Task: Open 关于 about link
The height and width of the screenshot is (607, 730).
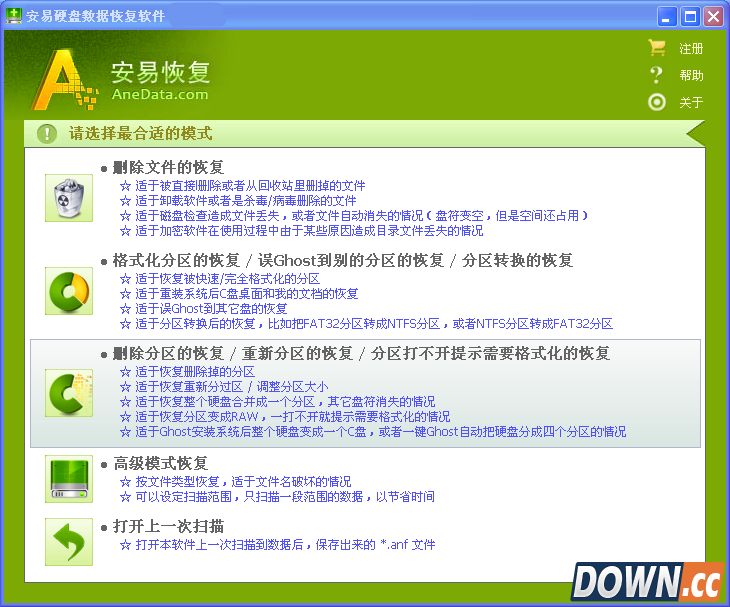Action: (x=691, y=102)
